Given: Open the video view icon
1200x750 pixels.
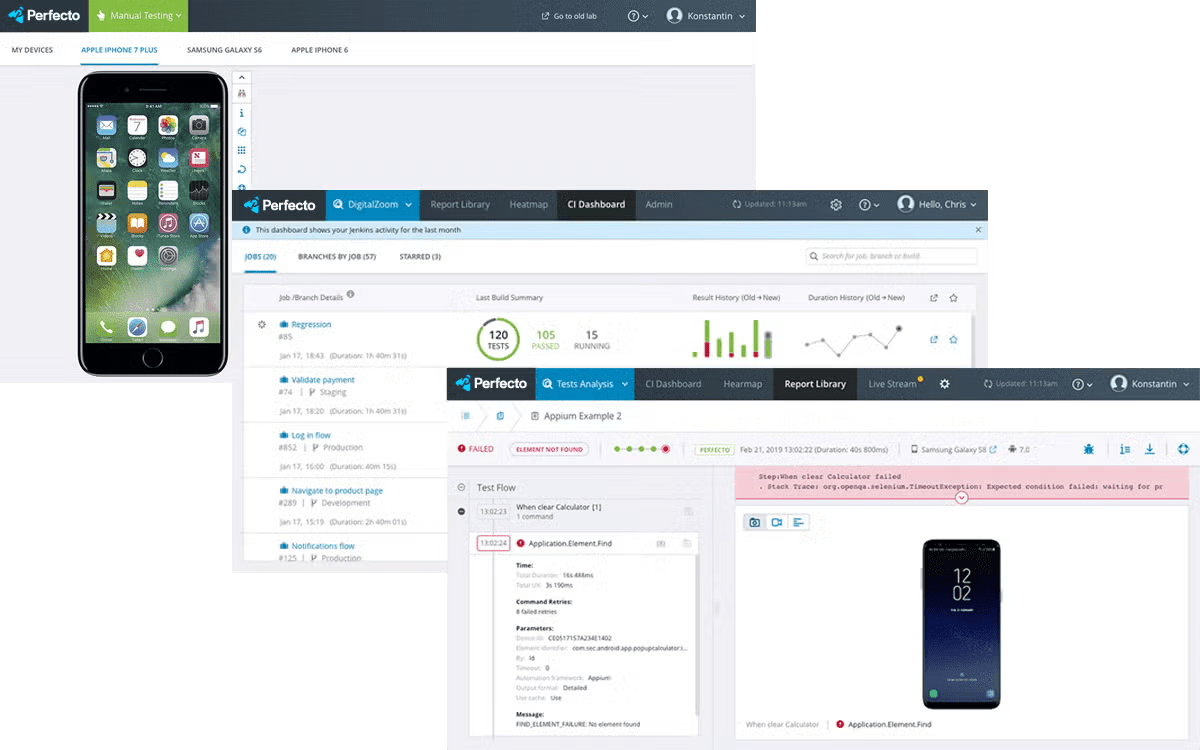Looking at the screenshot, I should pos(776,522).
